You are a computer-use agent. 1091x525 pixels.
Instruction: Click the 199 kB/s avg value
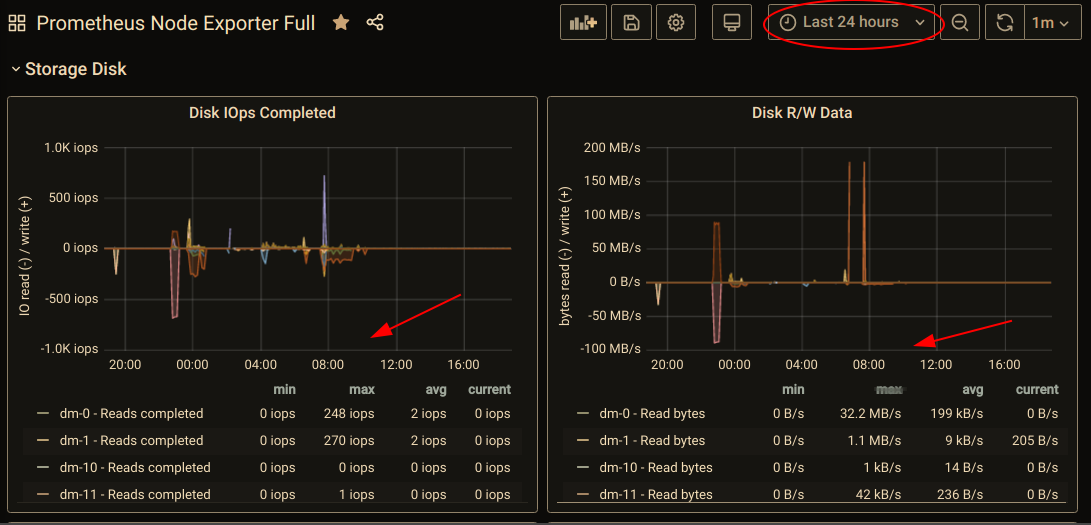pyautogui.click(x=957, y=414)
